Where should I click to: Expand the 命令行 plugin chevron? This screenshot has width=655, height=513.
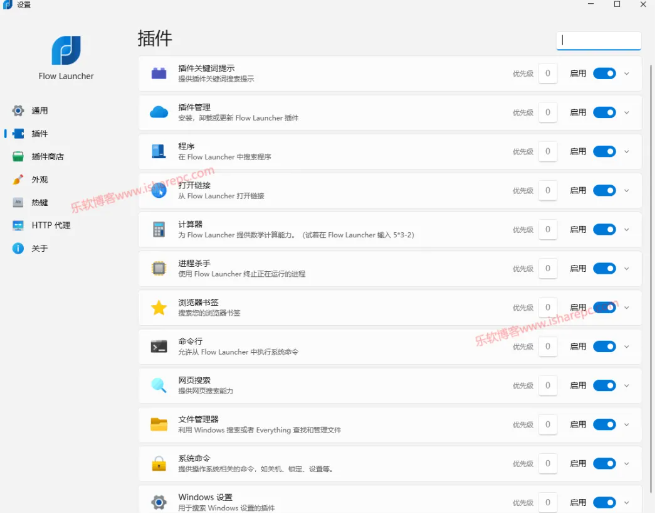[627, 346]
